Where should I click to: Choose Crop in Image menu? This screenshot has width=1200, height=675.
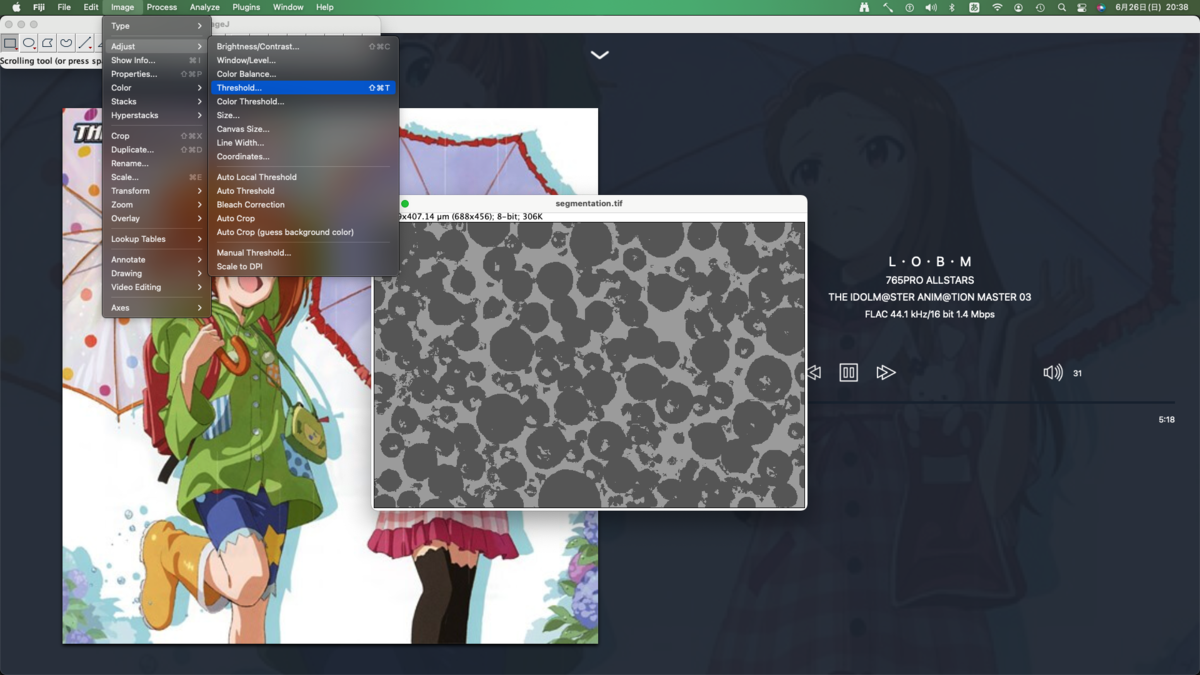(x=156, y=136)
